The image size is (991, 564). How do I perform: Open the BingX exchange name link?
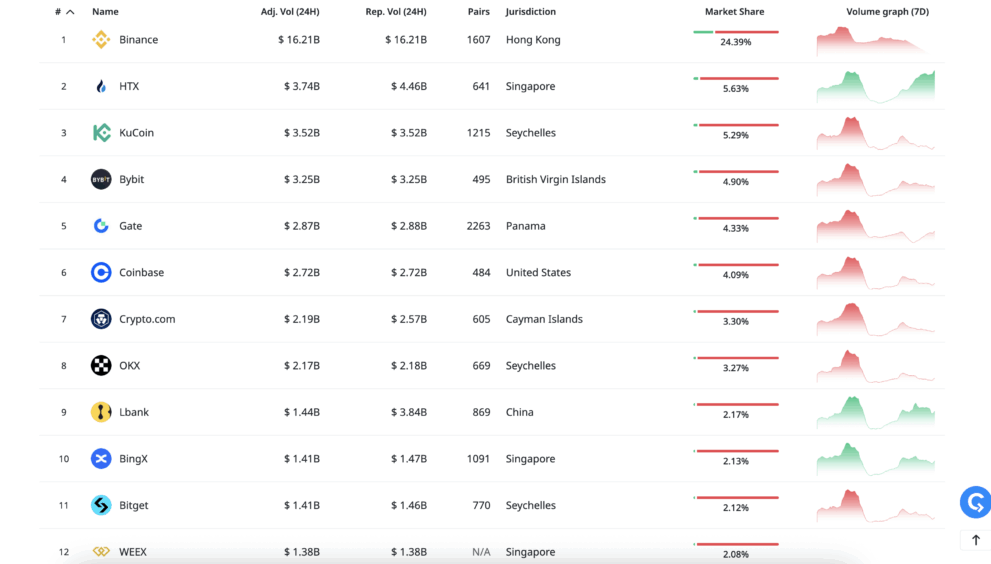point(134,459)
